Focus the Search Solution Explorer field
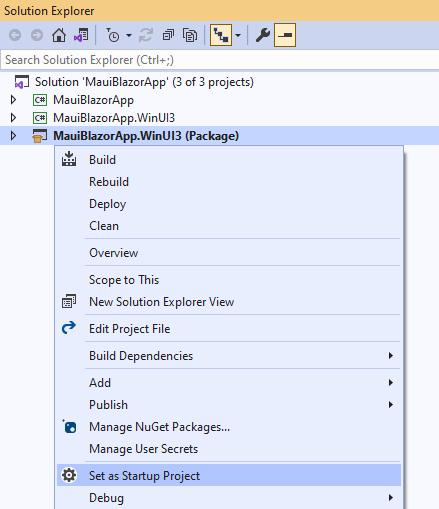 (x=219, y=60)
